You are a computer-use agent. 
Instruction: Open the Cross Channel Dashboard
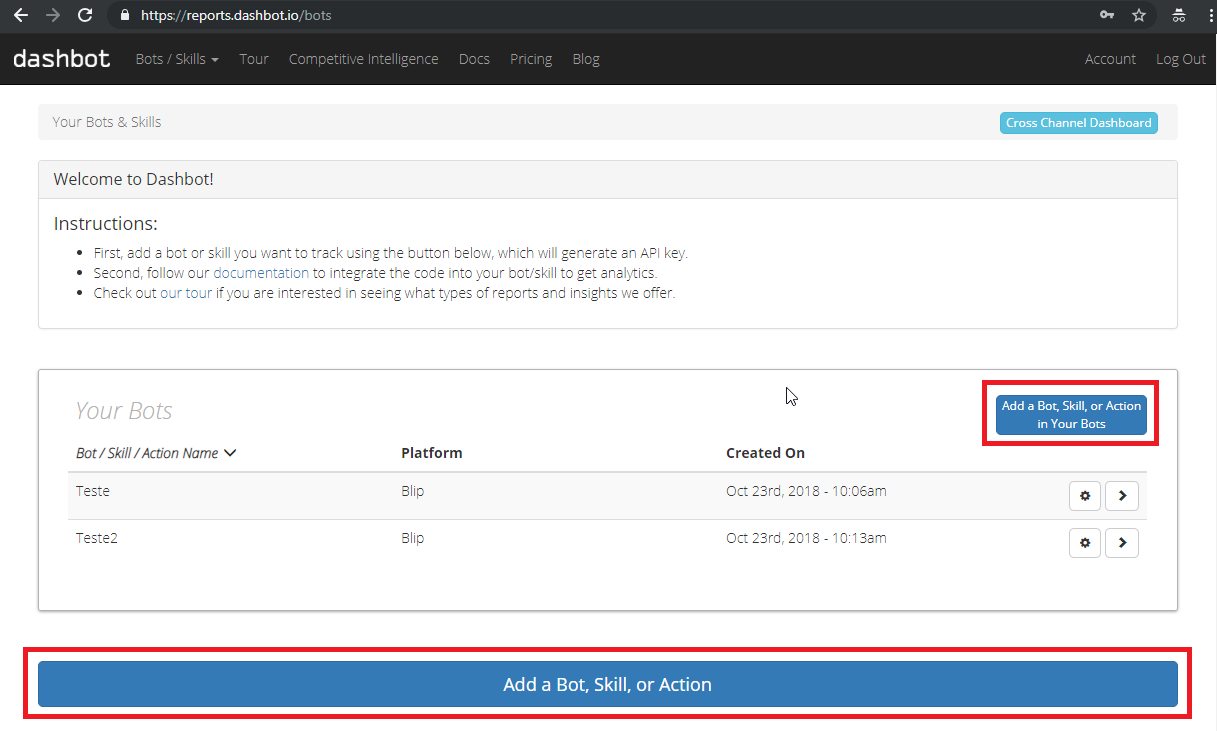[x=1079, y=123]
